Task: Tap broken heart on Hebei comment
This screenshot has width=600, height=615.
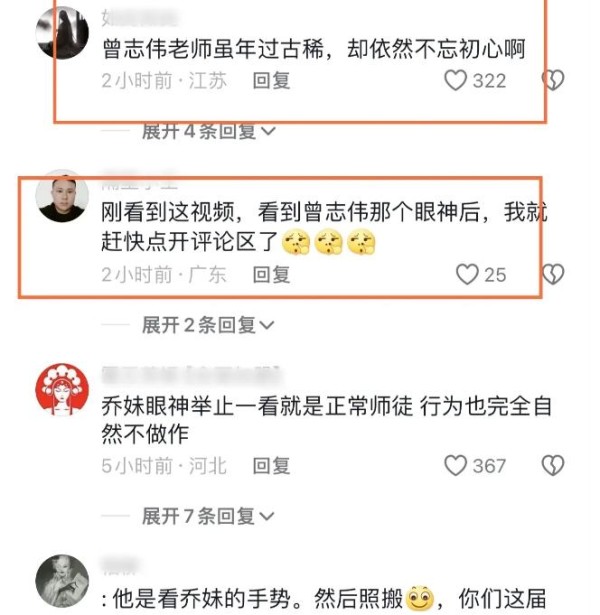Action: pos(553,466)
